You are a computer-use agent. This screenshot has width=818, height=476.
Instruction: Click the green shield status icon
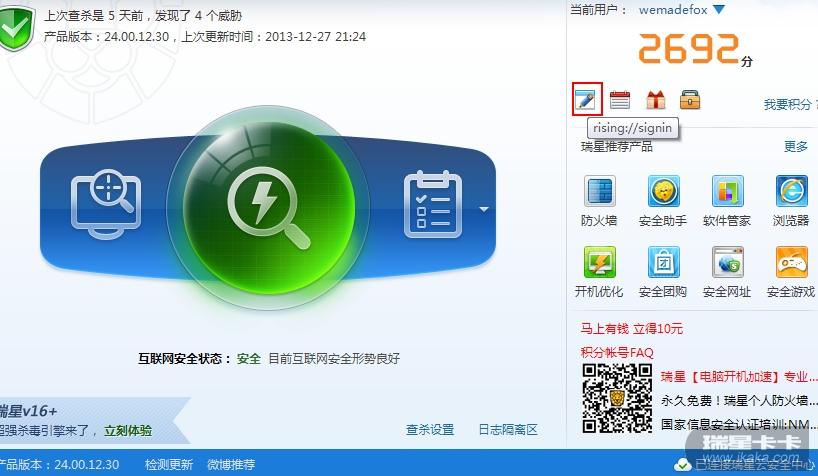pos(16,27)
